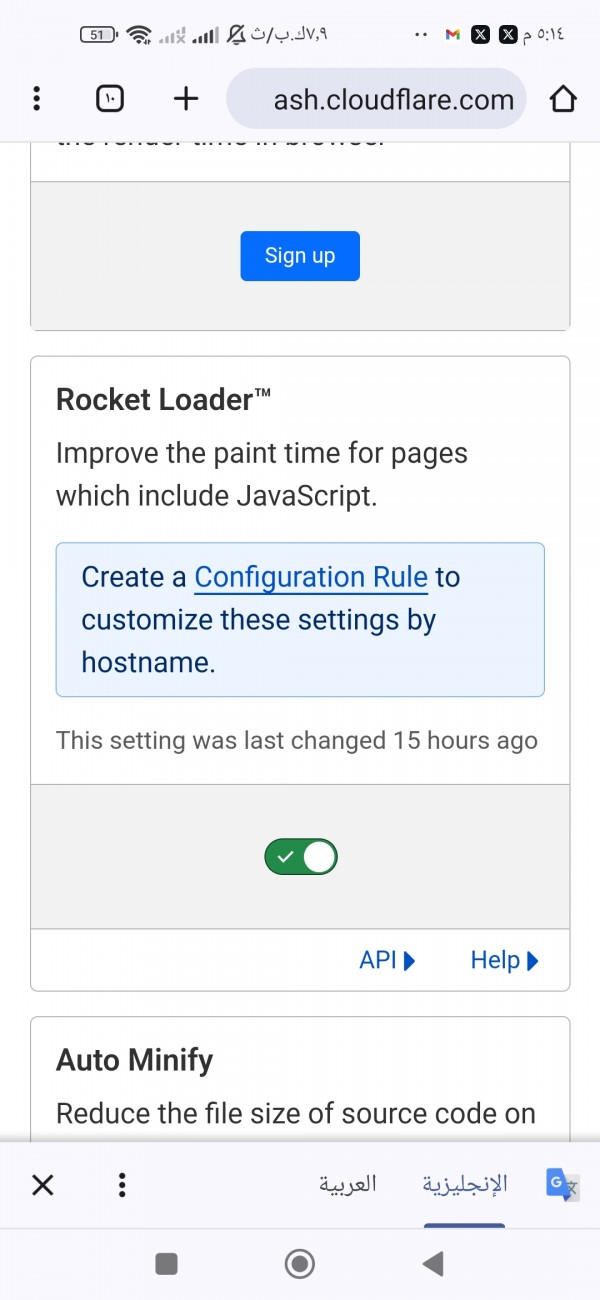
Task: Go to browser home page icon
Action: (563, 98)
